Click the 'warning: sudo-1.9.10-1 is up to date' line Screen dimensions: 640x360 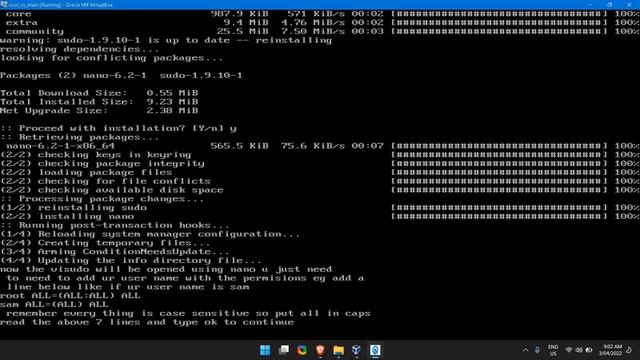click(x=166, y=40)
